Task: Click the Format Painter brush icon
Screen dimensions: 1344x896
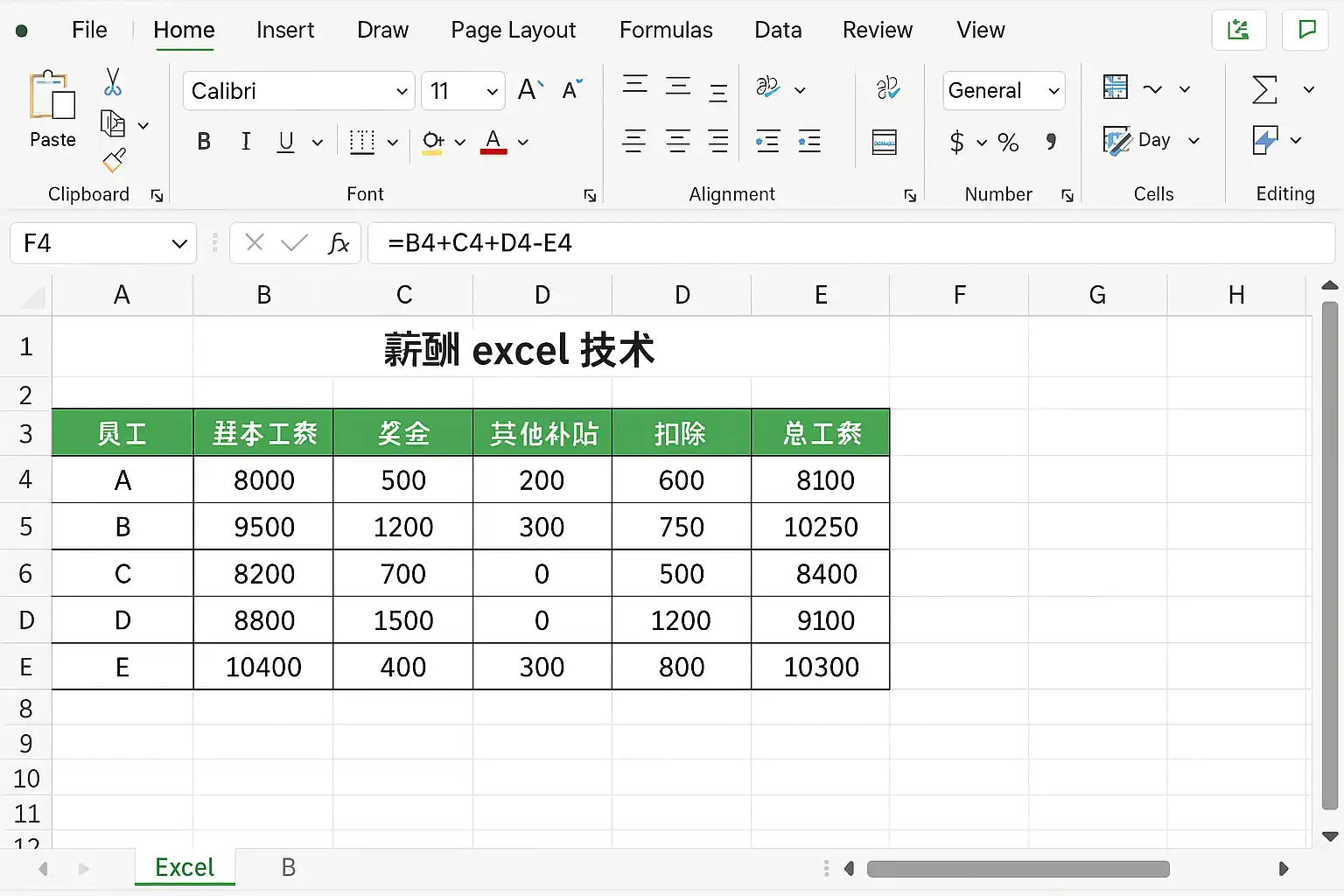Action: coord(114,160)
